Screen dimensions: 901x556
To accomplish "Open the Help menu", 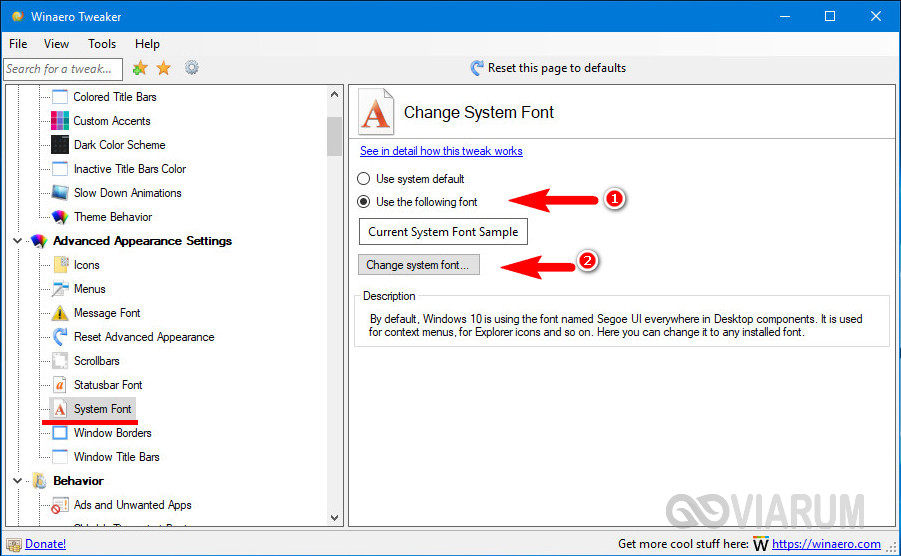I will click(147, 44).
